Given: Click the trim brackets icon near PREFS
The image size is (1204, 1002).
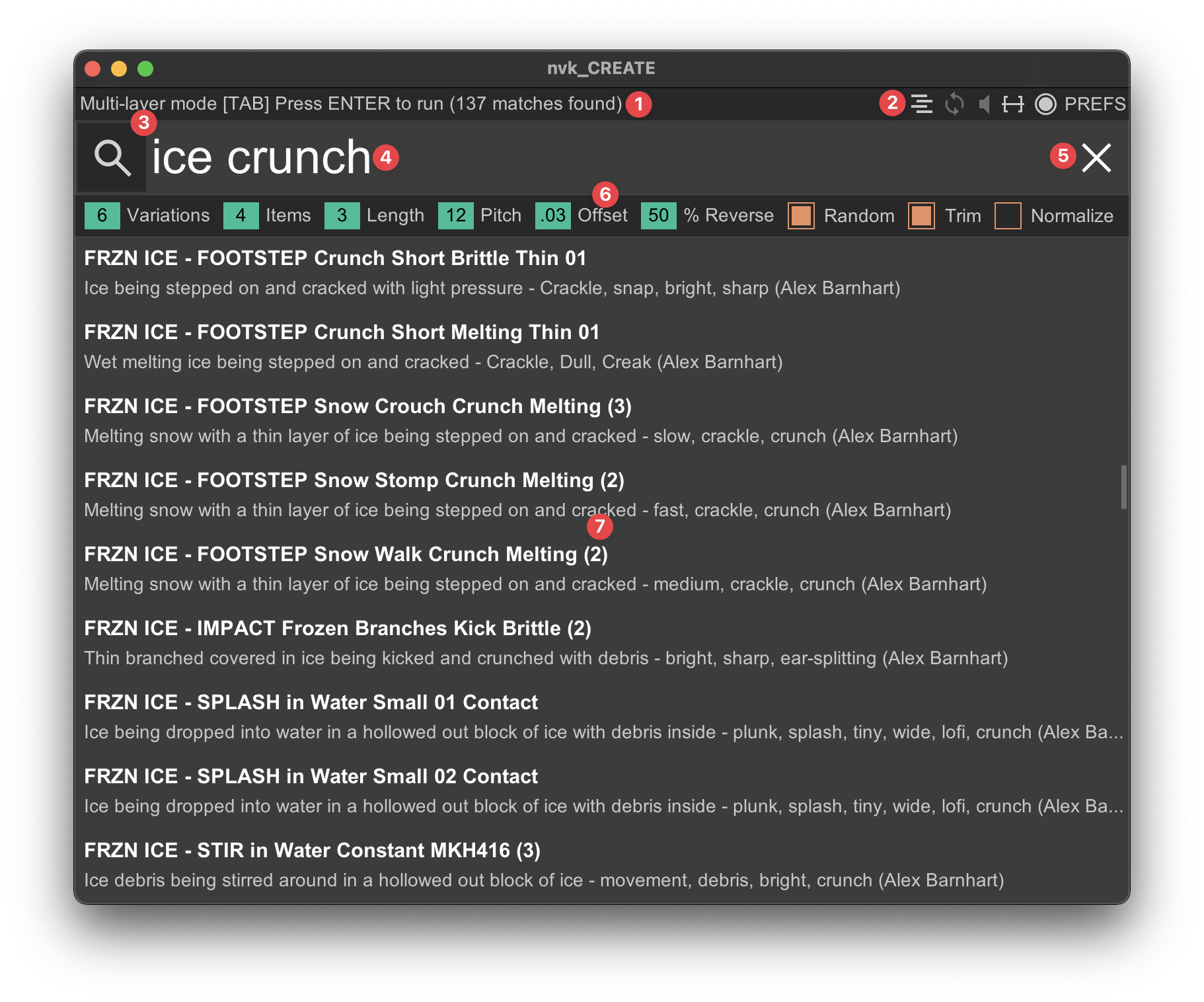Looking at the screenshot, I should click(x=1014, y=103).
